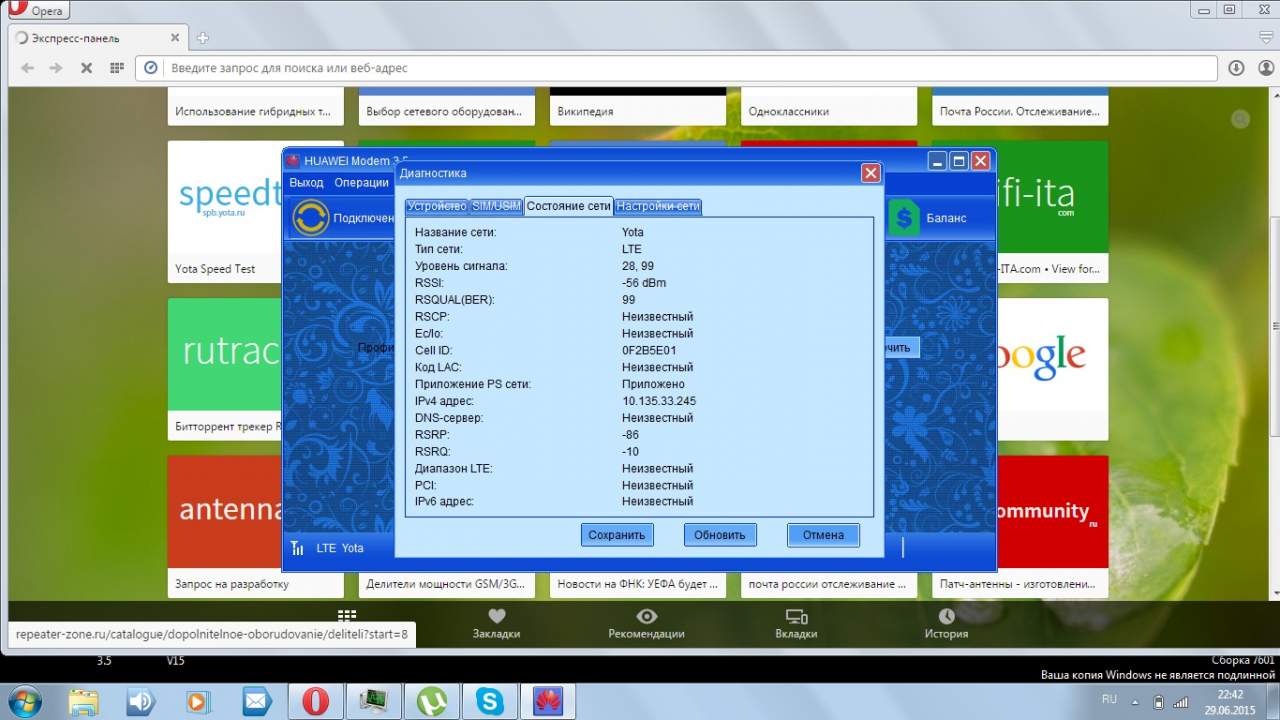Focus the Opera address and search field
This screenshot has height=720, width=1280.
click(x=676, y=68)
